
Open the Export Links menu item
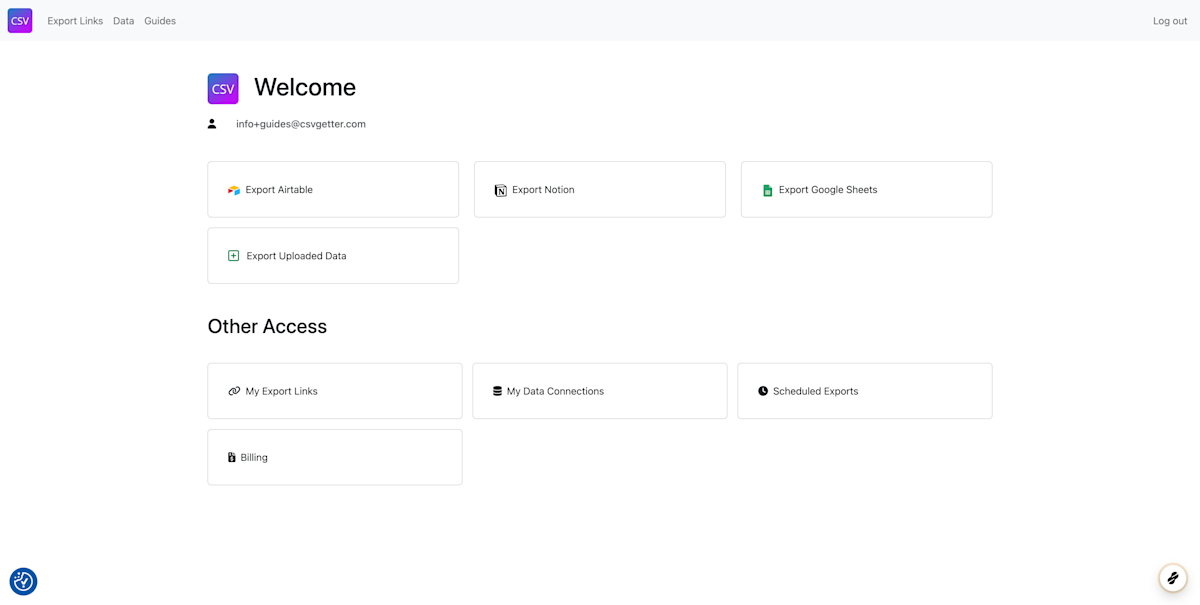click(x=75, y=20)
